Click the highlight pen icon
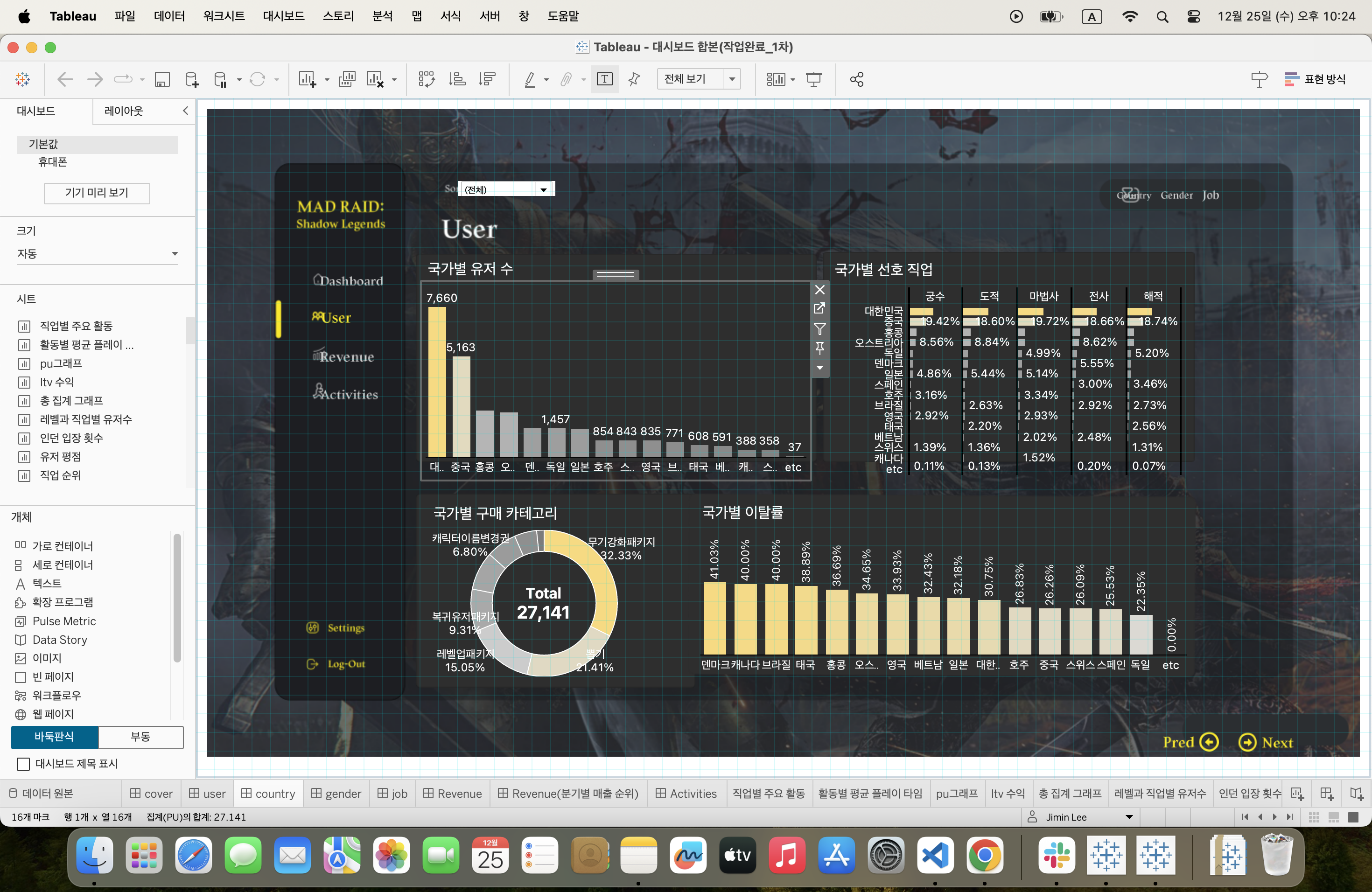This screenshot has height=892, width=1372. pyautogui.click(x=530, y=79)
